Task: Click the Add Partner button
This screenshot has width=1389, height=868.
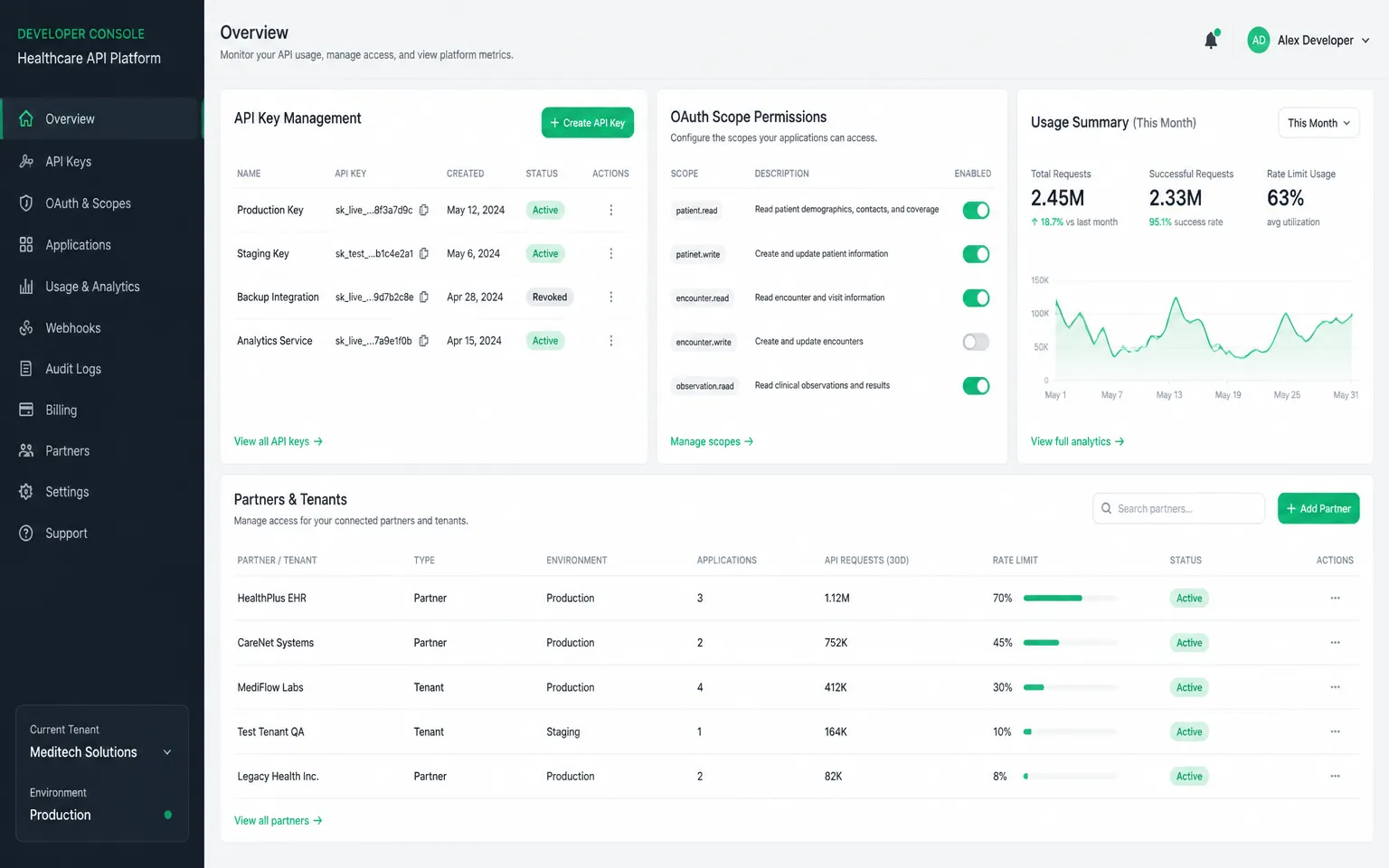Action: tap(1318, 508)
